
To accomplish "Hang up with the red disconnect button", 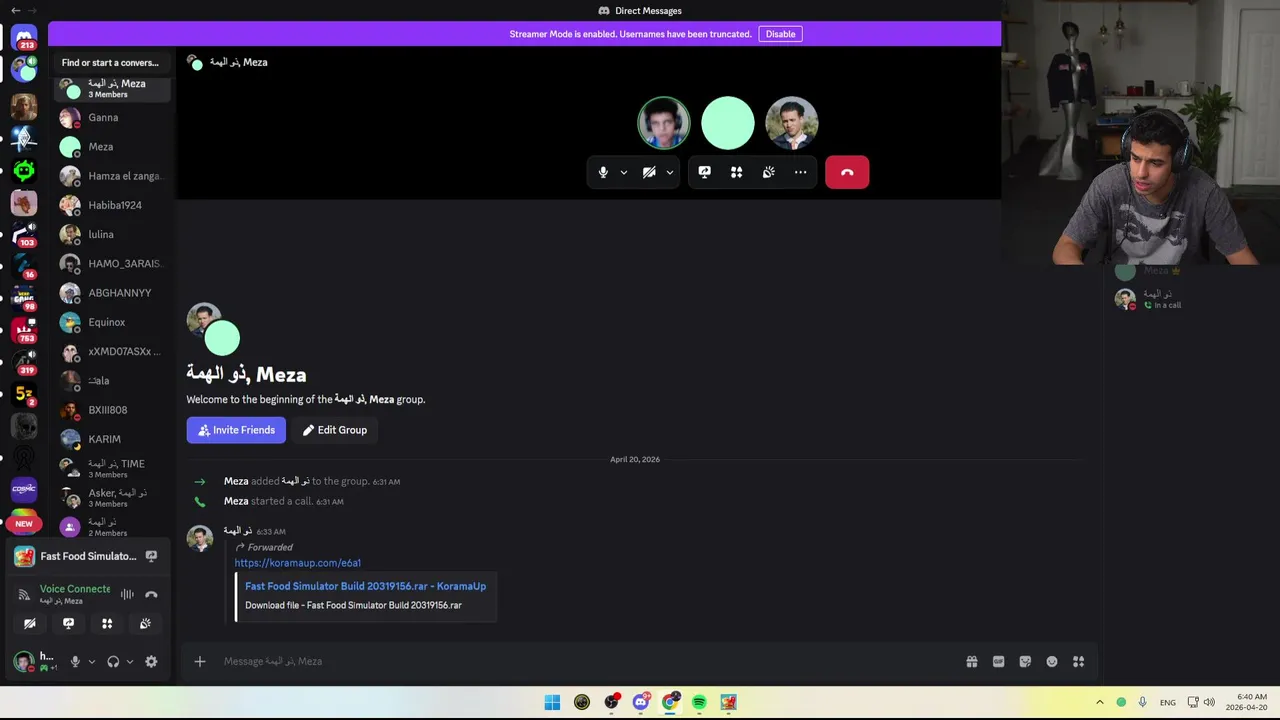I will point(847,172).
